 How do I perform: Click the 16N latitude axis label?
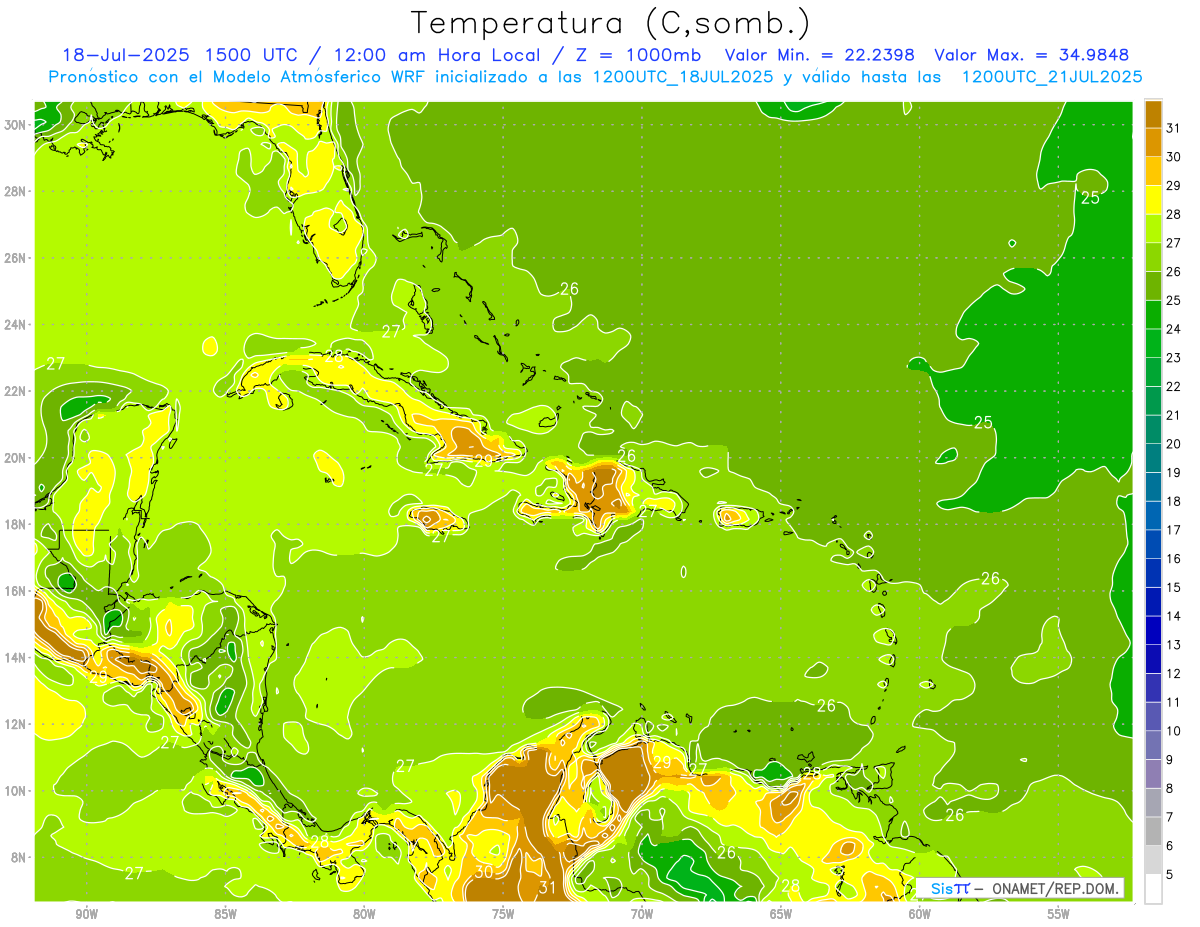coord(15,591)
